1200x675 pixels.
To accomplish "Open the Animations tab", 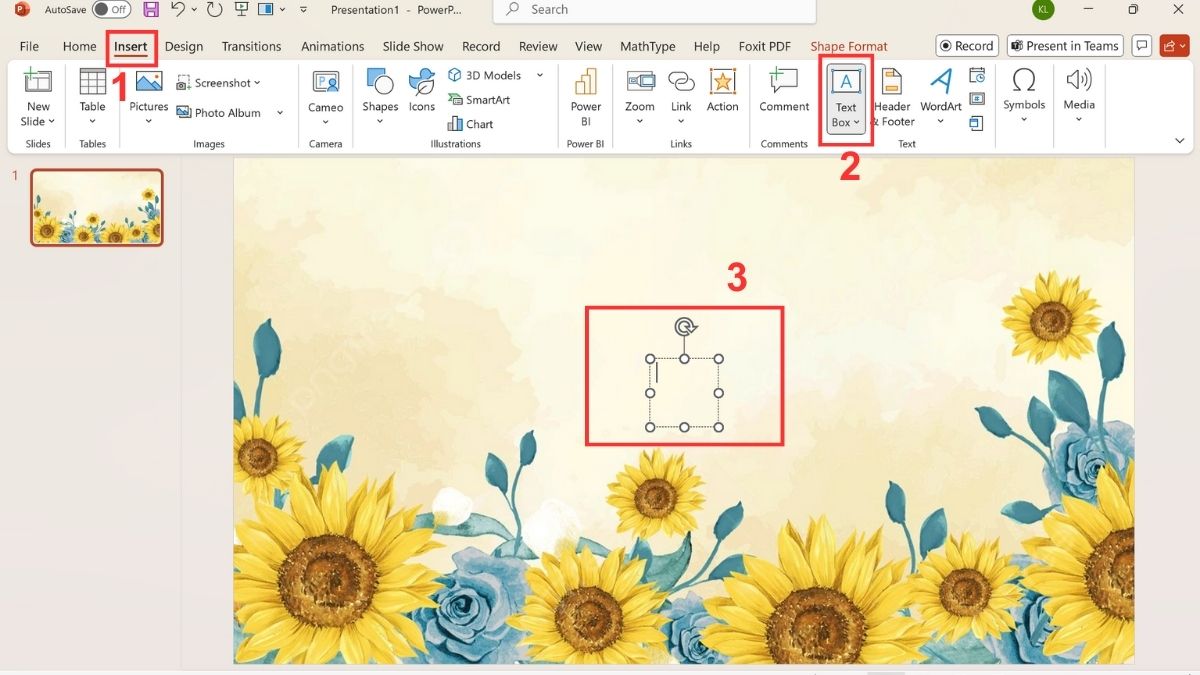I will [x=332, y=46].
